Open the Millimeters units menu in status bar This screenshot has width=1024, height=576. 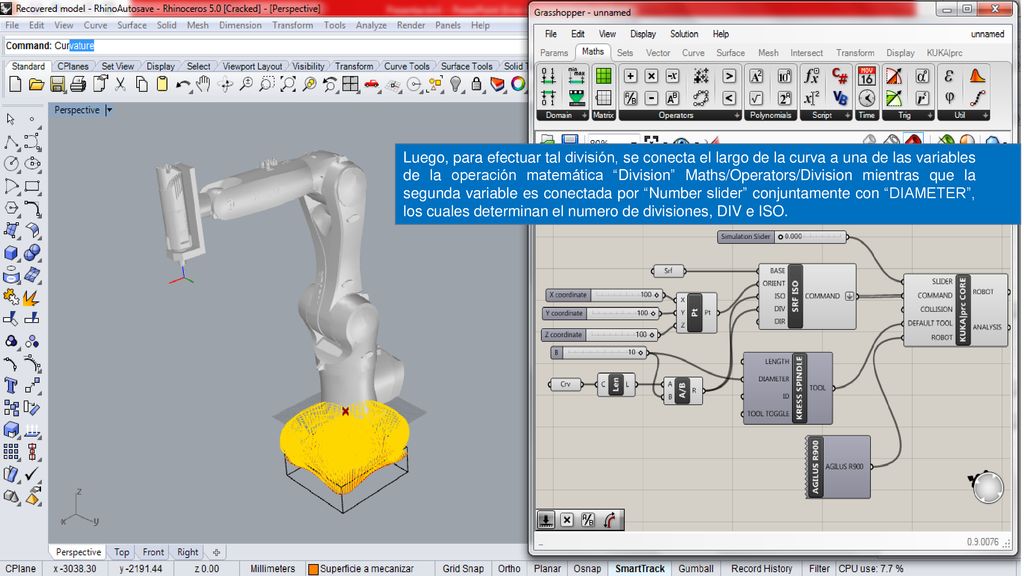[x=272, y=569]
